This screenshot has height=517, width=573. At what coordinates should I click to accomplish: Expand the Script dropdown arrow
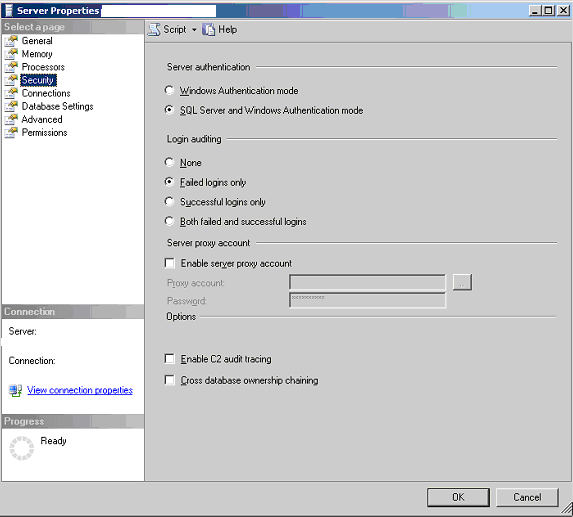194,30
